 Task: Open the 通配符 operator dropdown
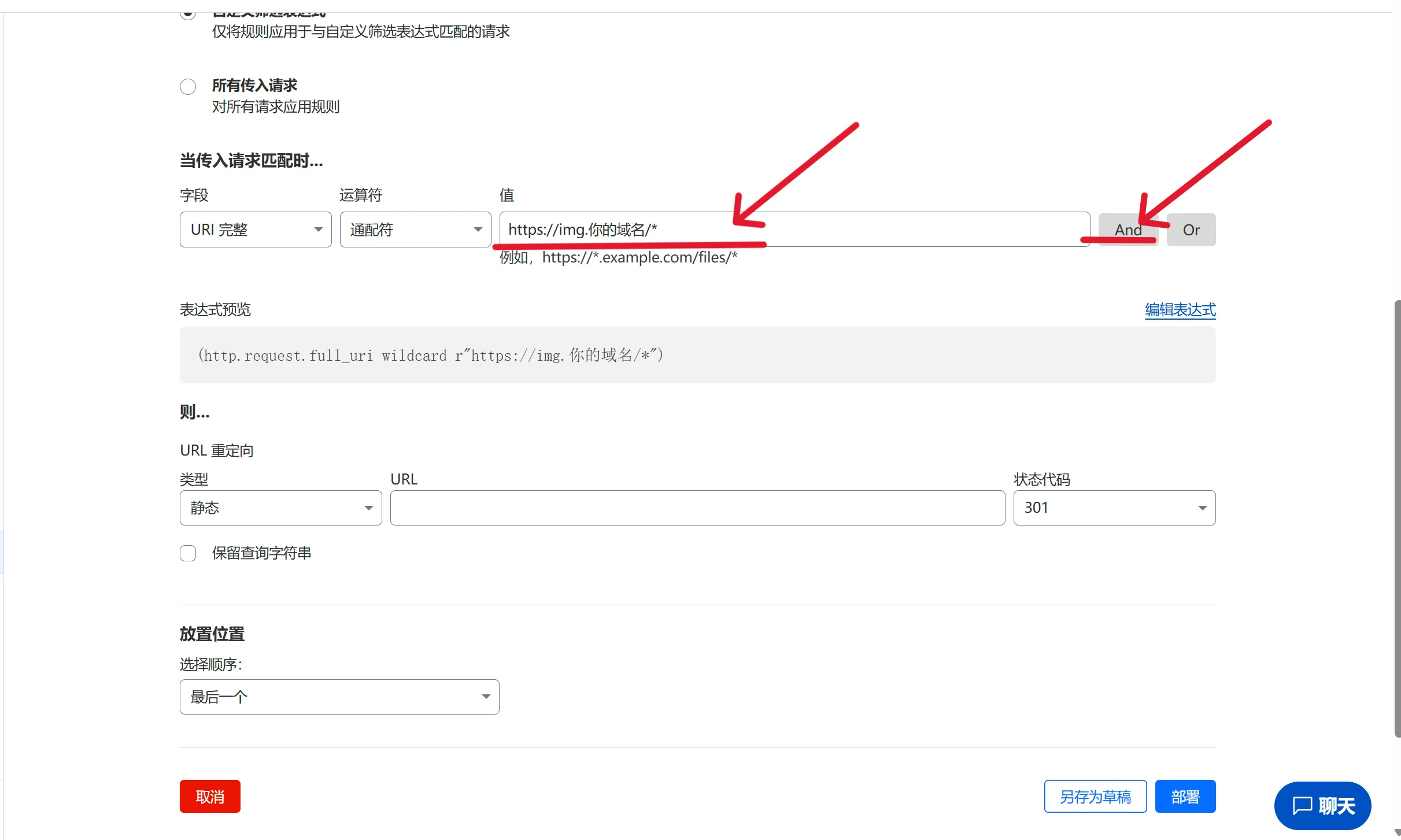415,230
